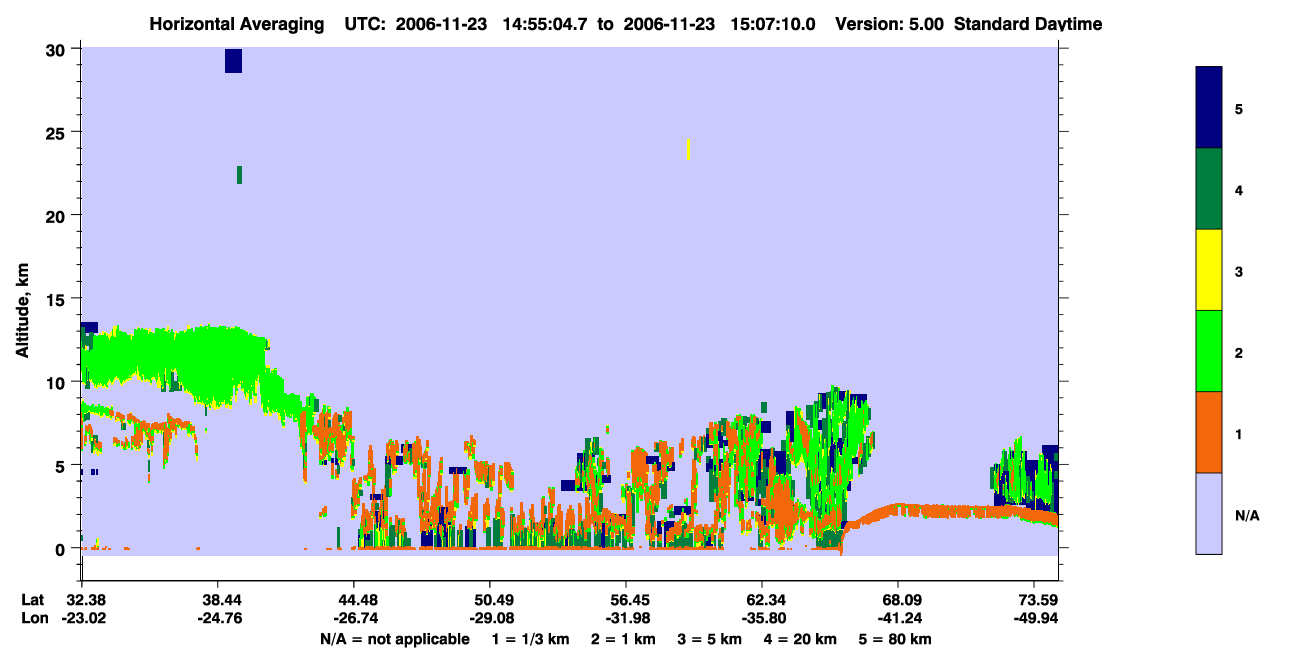Click the small yellow mark near 24 km altitude
This screenshot has width=1300, height=667.
[689, 149]
